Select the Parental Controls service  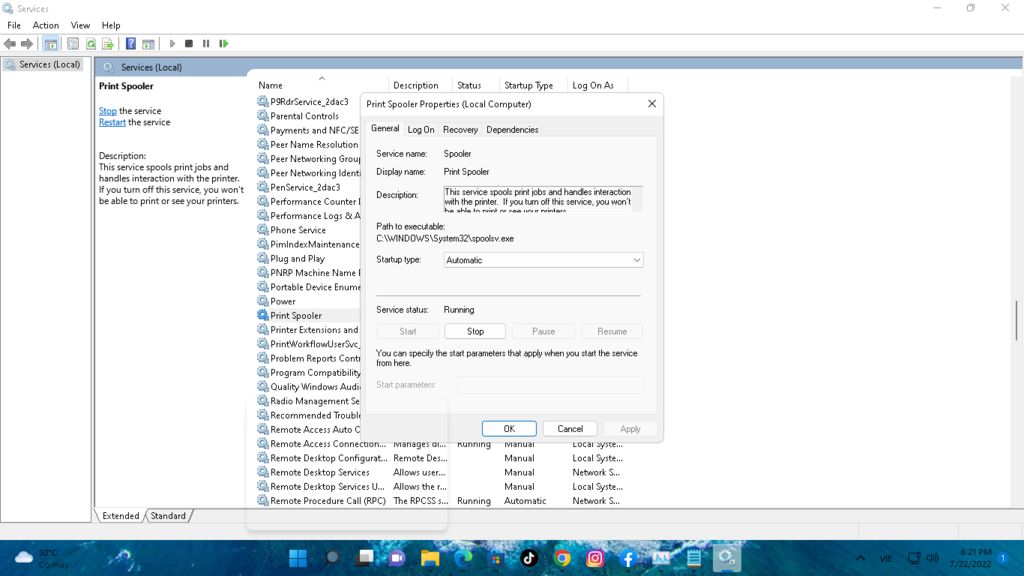tap(304, 116)
